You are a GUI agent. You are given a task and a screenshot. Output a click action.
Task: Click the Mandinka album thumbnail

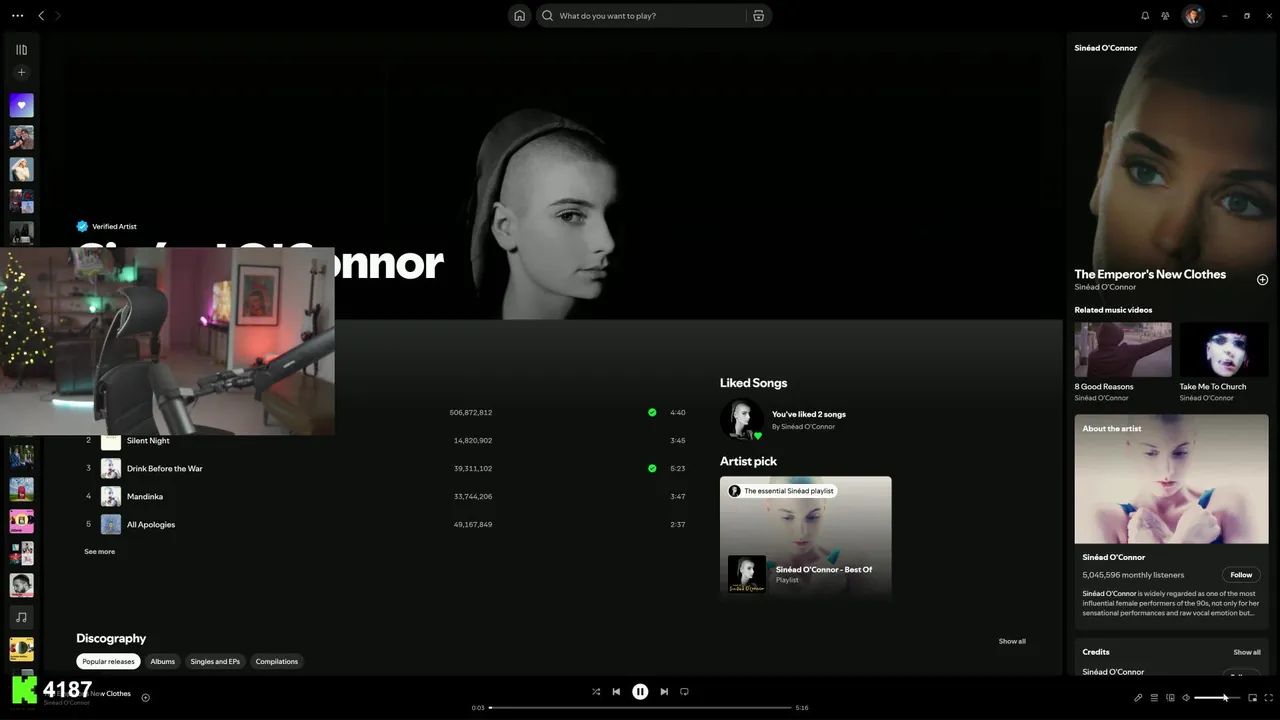point(110,497)
